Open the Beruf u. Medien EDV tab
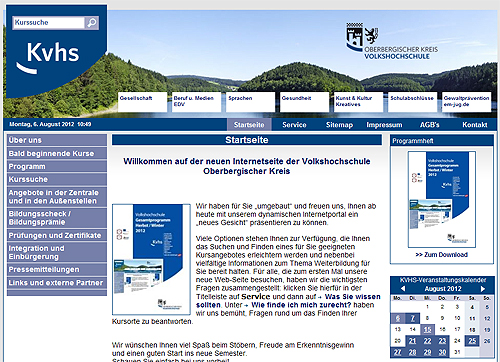The height and width of the screenshot is (362, 500). tap(196, 102)
